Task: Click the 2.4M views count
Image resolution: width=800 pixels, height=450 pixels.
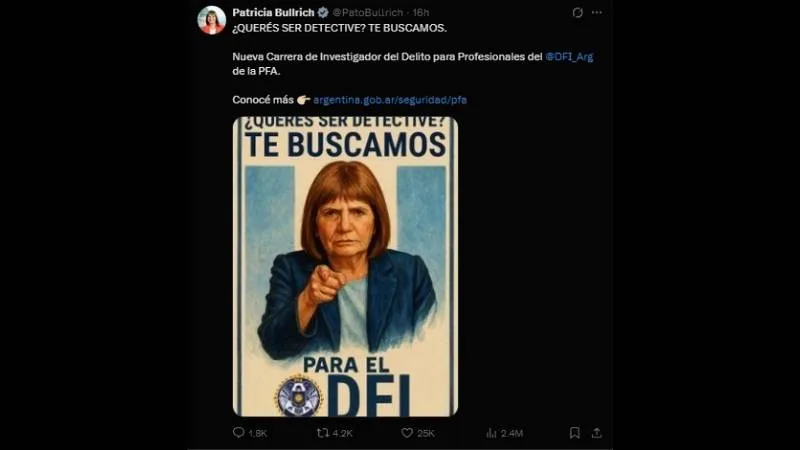Action: [x=512, y=433]
